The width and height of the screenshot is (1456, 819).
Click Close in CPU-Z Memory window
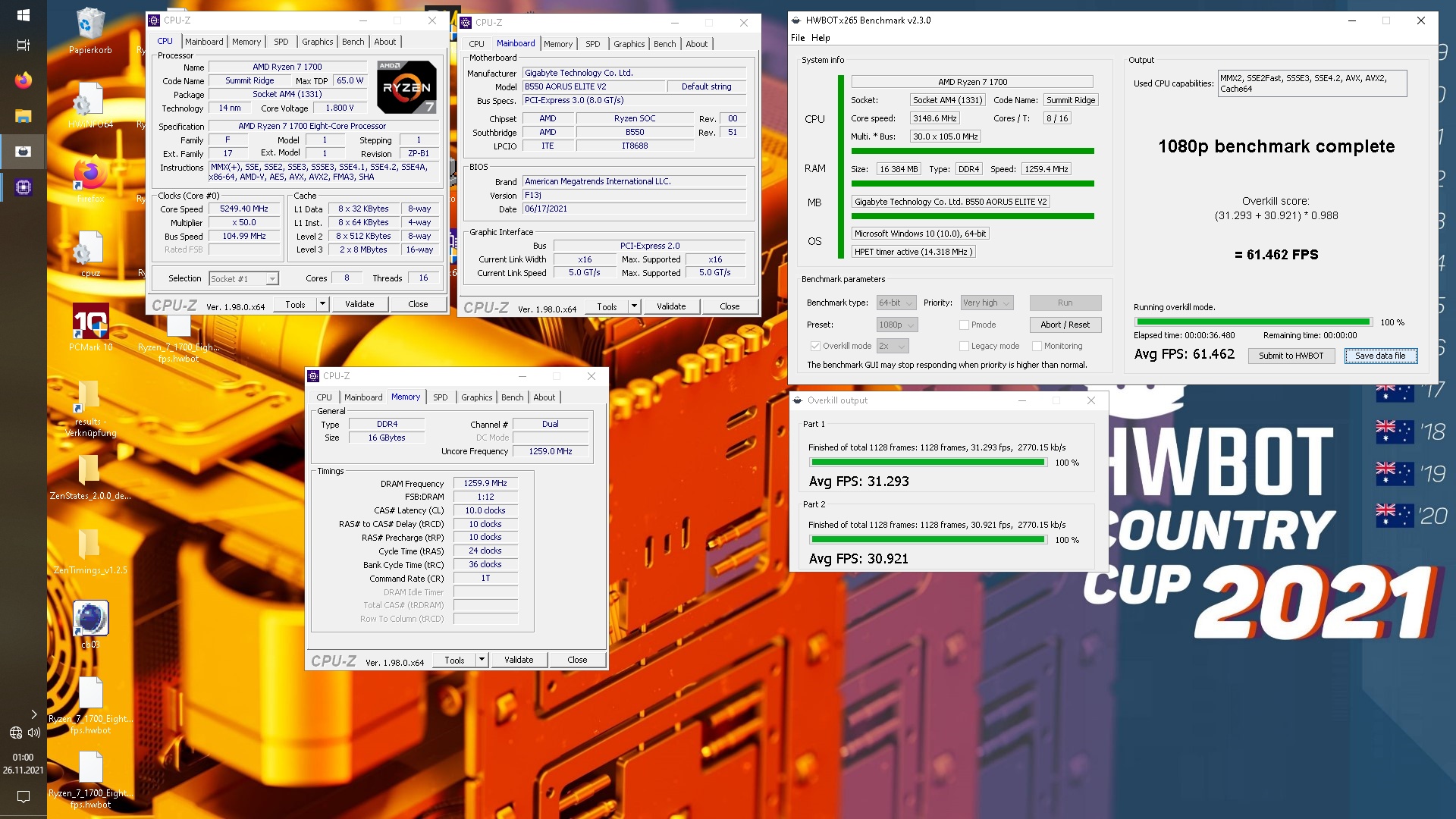click(x=577, y=660)
